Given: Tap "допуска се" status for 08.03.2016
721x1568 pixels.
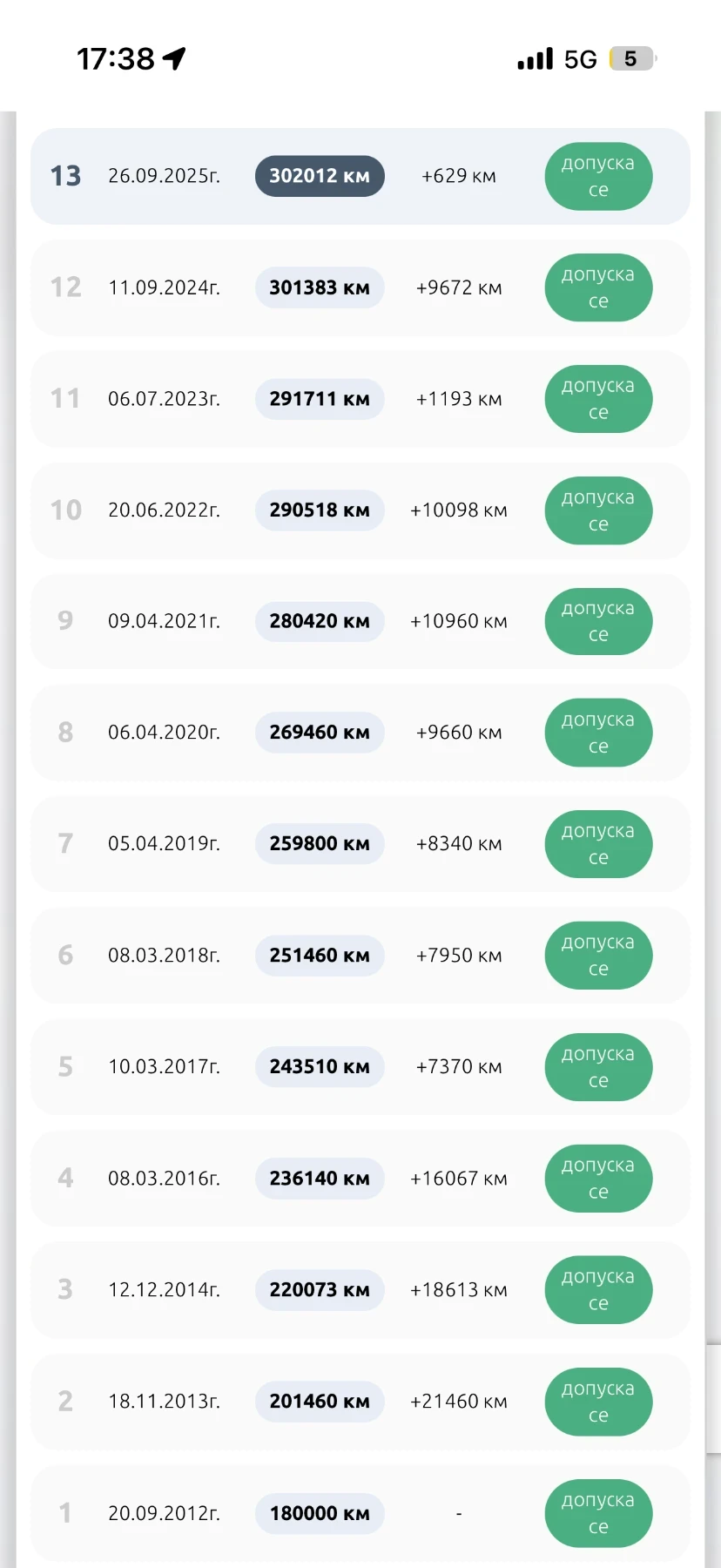Looking at the screenshot, I should [598, 1179].
